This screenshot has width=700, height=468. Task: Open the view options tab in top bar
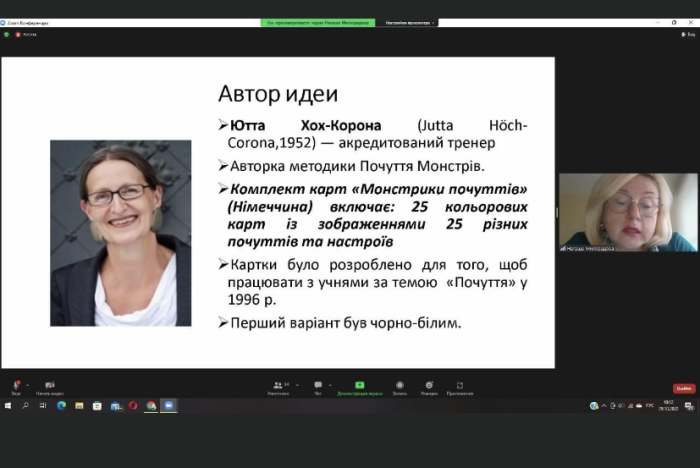pos(408,22)
